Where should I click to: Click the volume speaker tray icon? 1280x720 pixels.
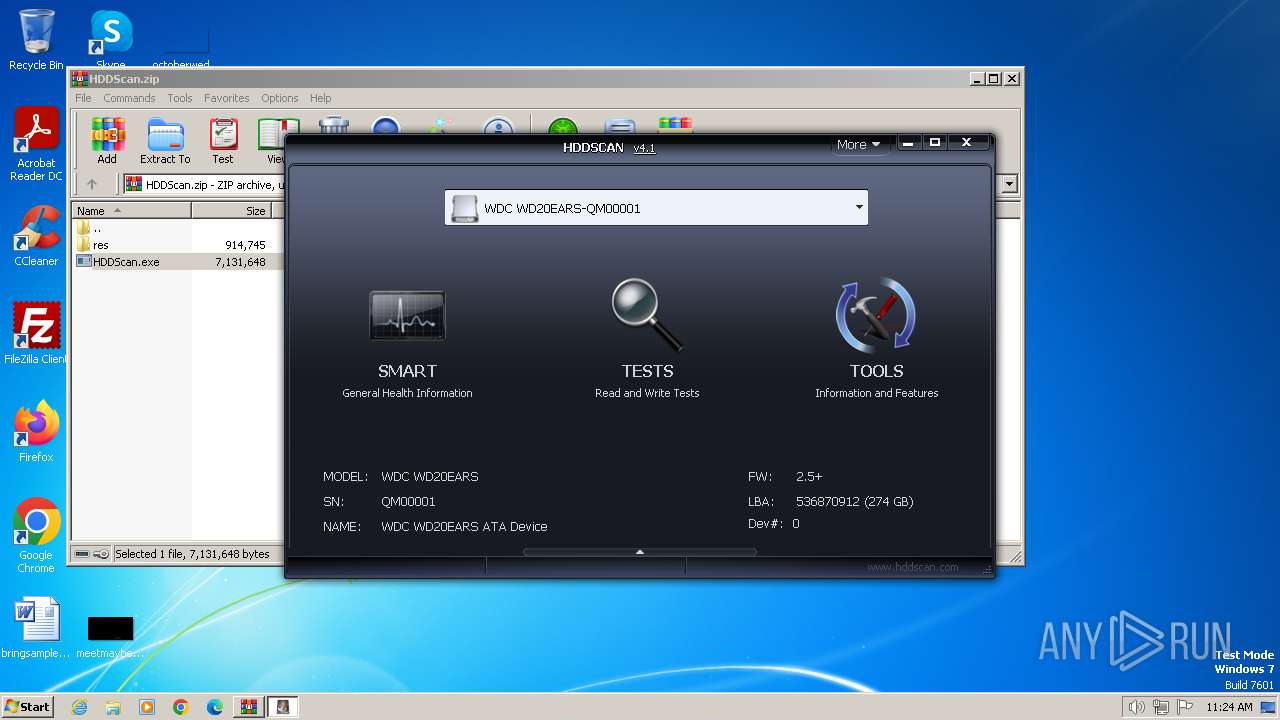point(1136,707)
